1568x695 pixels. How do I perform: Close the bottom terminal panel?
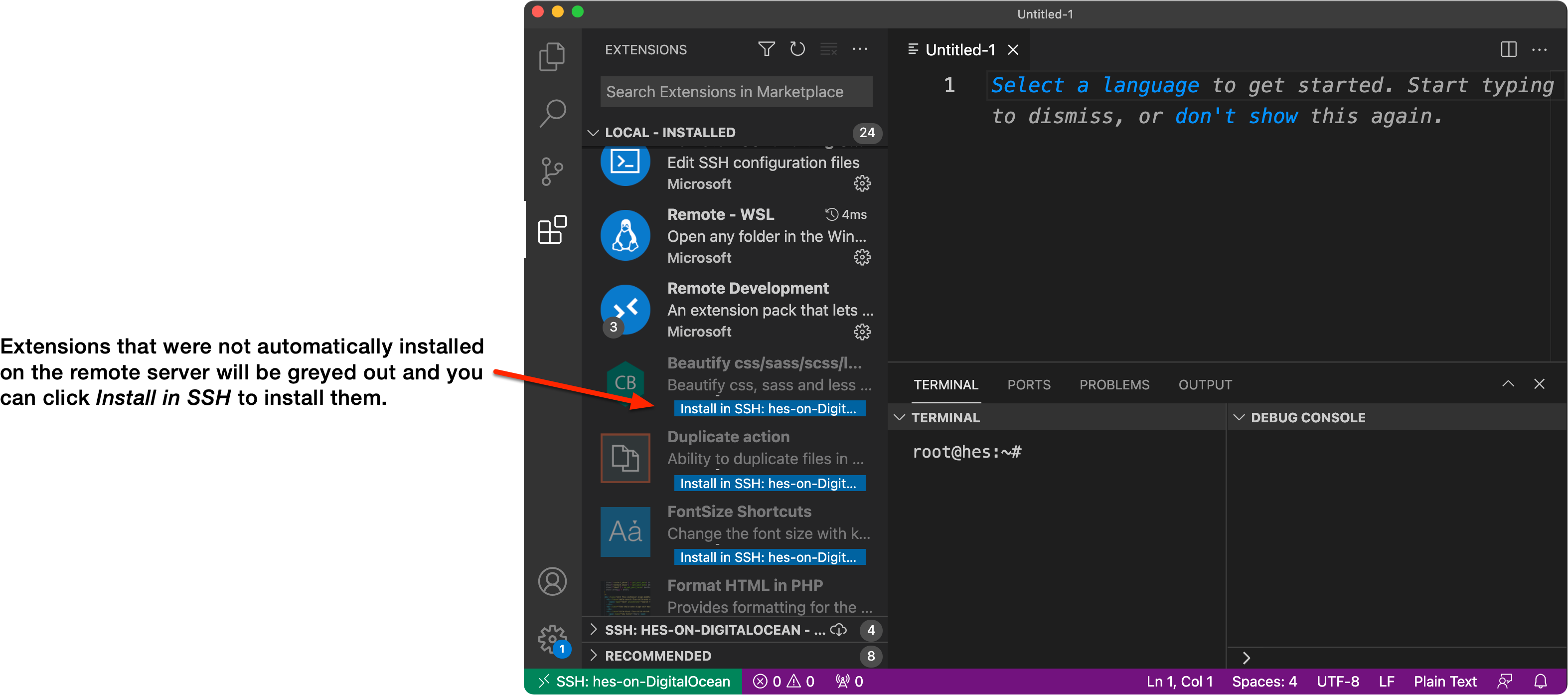[1540, 384]
